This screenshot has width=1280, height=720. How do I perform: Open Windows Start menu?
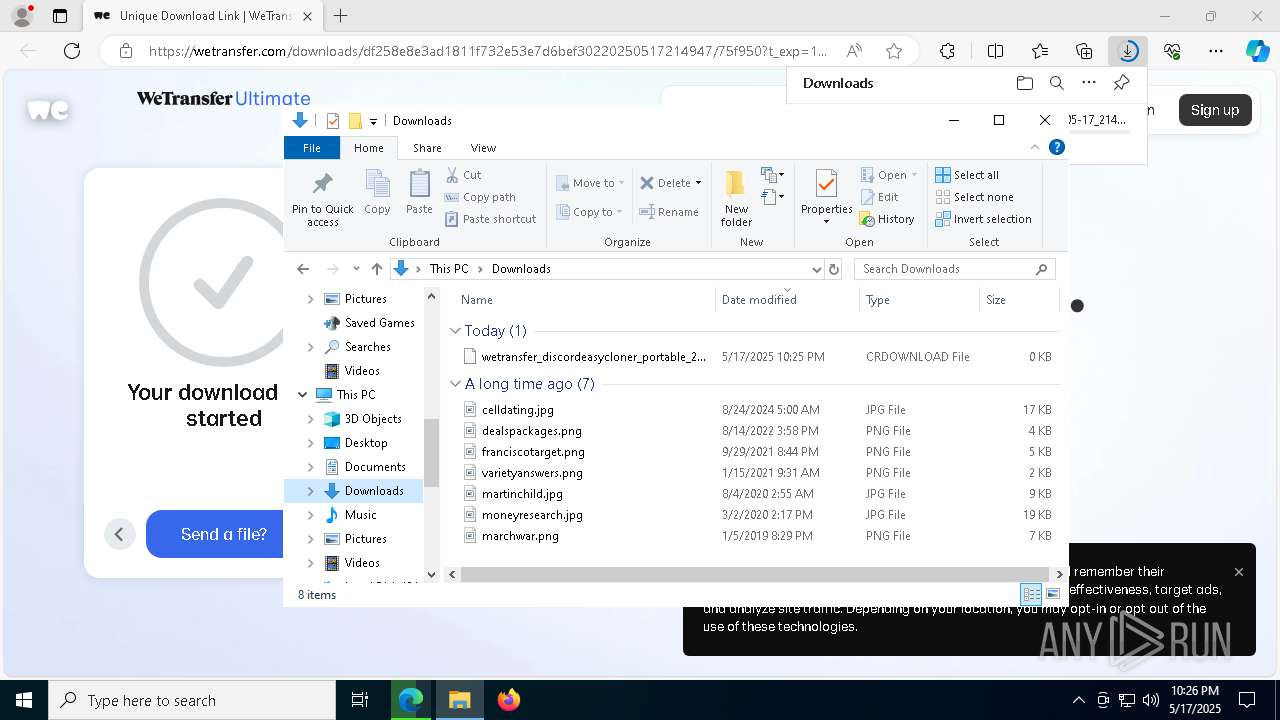coord(23,700)
